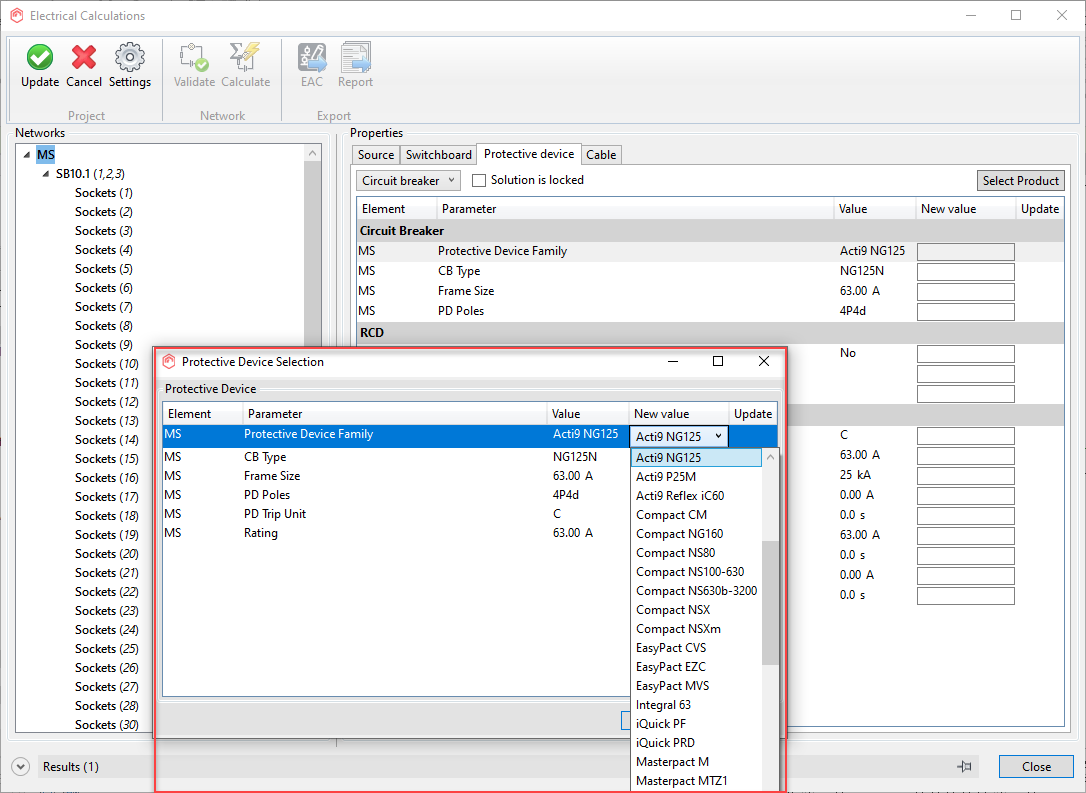Viewport: 1086px width, 793px height.
Task: Select Acti9 Reflex iC60 from the list
Action: tap(696, 496)
